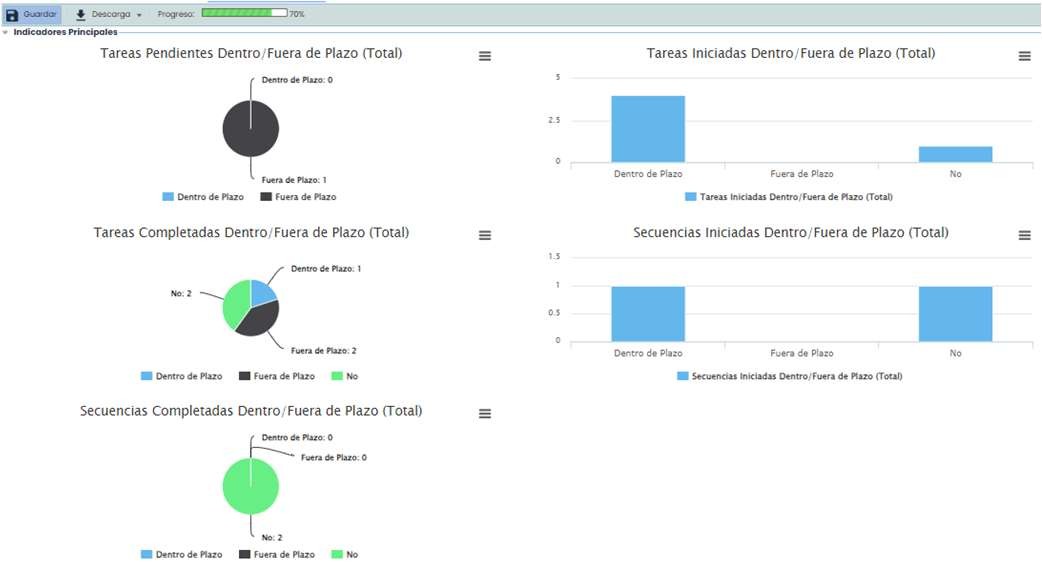Toggle No legend in Tareas Completadas chart
The width and height of the screenshot is (1042, 564).
(x=344, y=376)
